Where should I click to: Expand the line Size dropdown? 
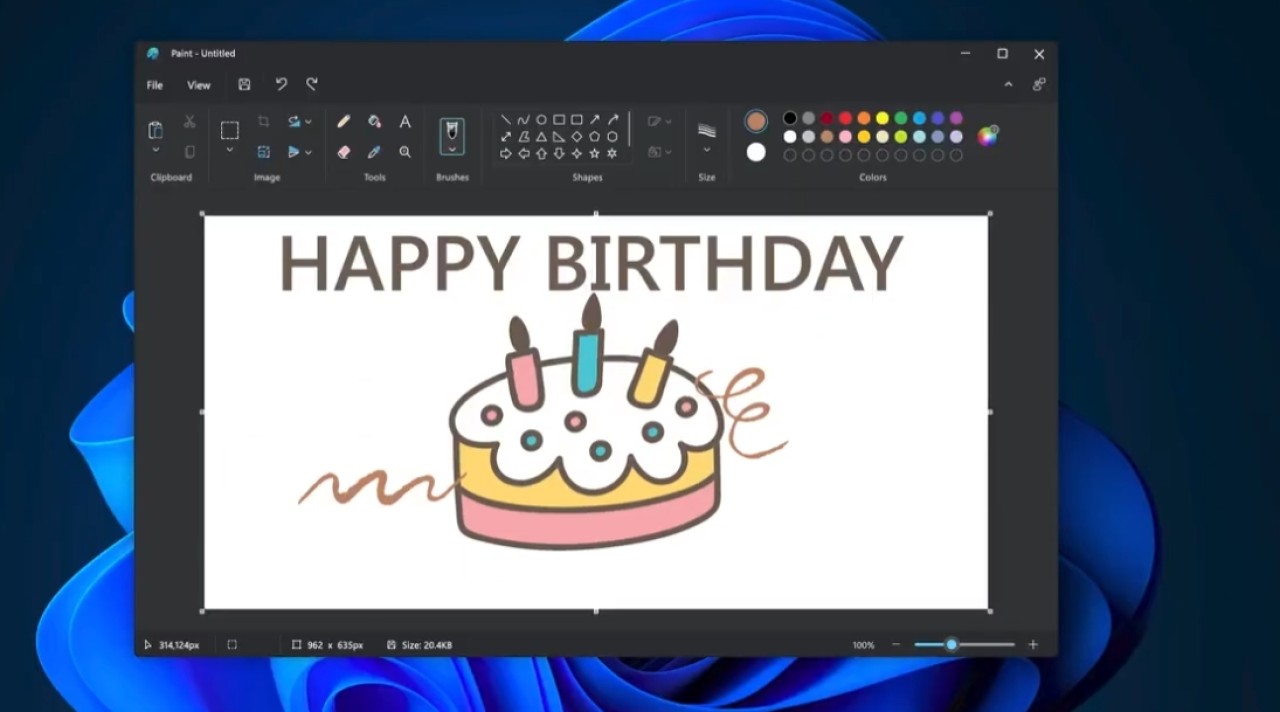coord(707,150)
